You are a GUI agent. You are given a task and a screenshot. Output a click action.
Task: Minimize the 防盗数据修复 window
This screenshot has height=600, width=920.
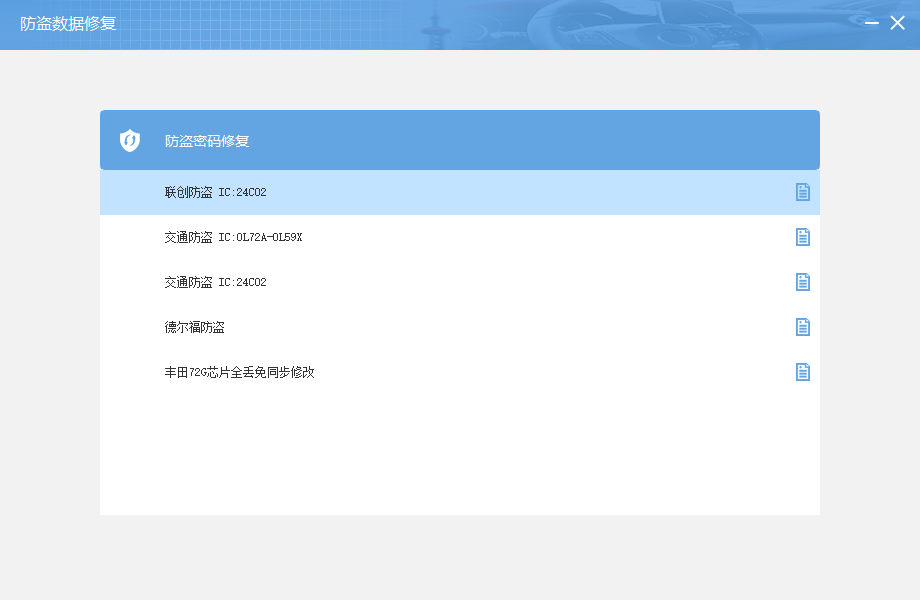point(872,23)
